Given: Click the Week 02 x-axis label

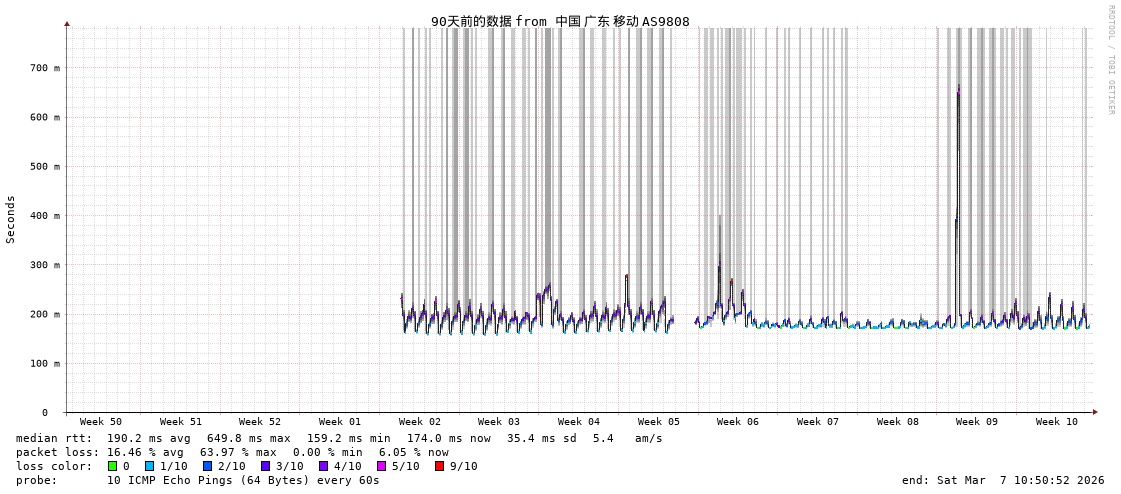Looking at the screenshot, I should click(x=419, y=422).
